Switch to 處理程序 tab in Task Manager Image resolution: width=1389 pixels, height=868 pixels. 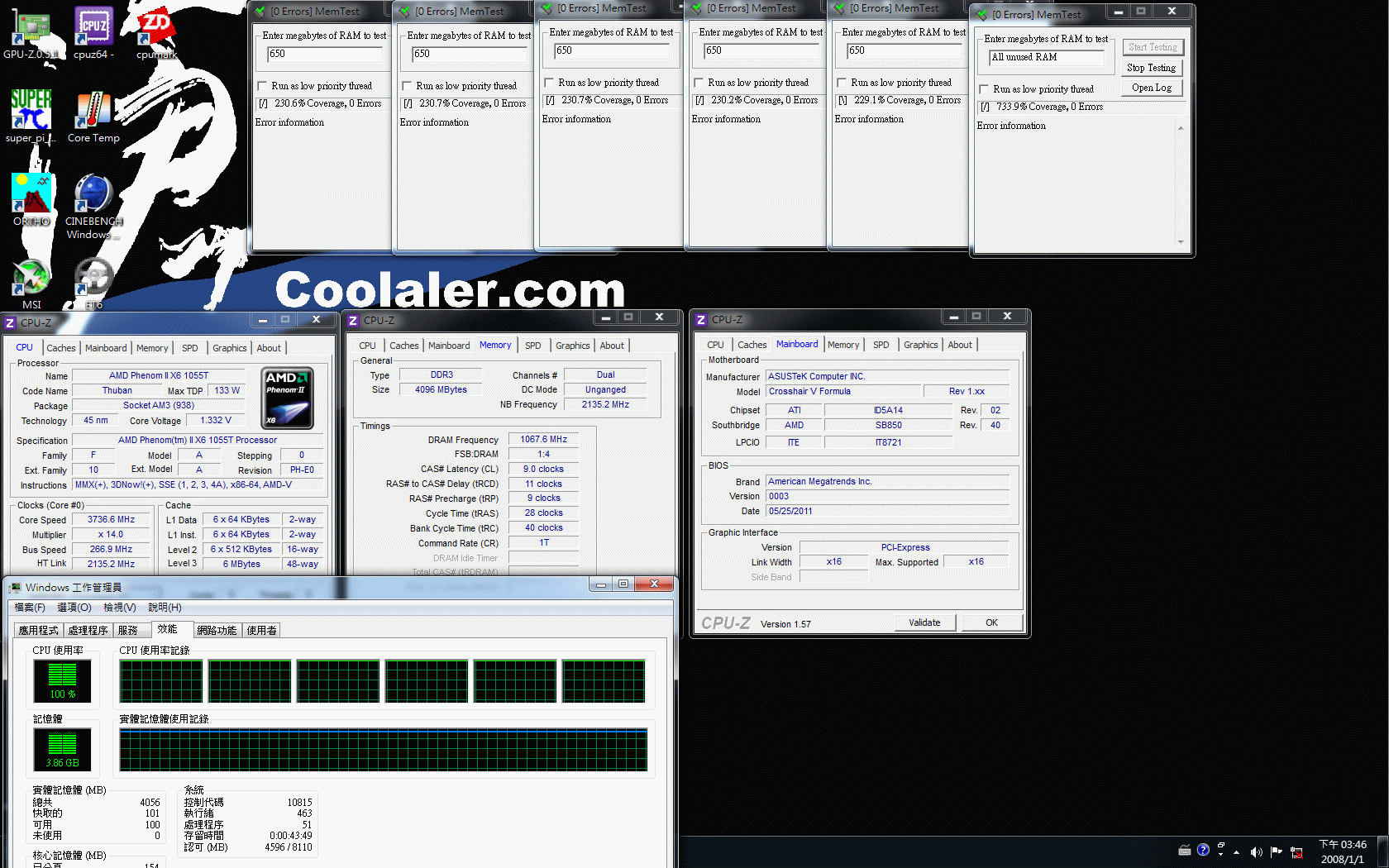coord(88,630)
